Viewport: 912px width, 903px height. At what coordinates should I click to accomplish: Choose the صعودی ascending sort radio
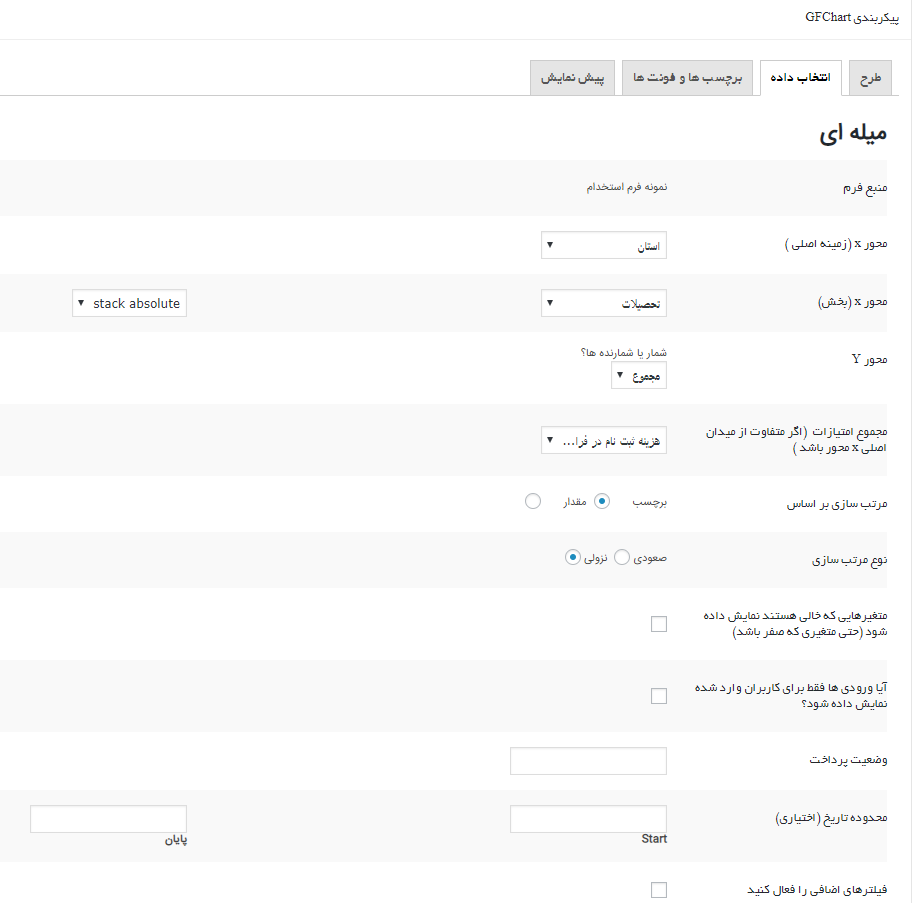622,557
